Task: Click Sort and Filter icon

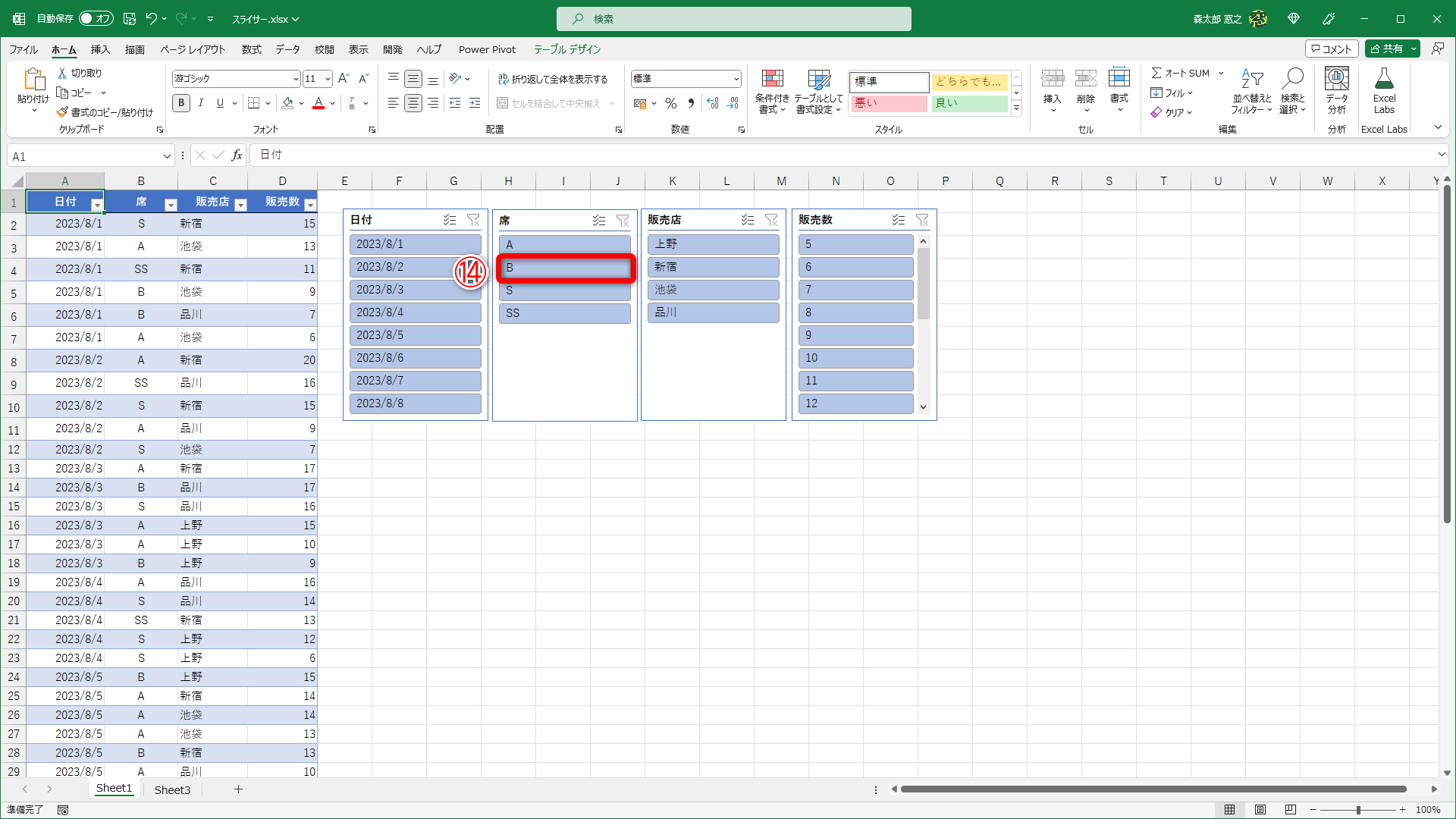Action: point(1252,79)
